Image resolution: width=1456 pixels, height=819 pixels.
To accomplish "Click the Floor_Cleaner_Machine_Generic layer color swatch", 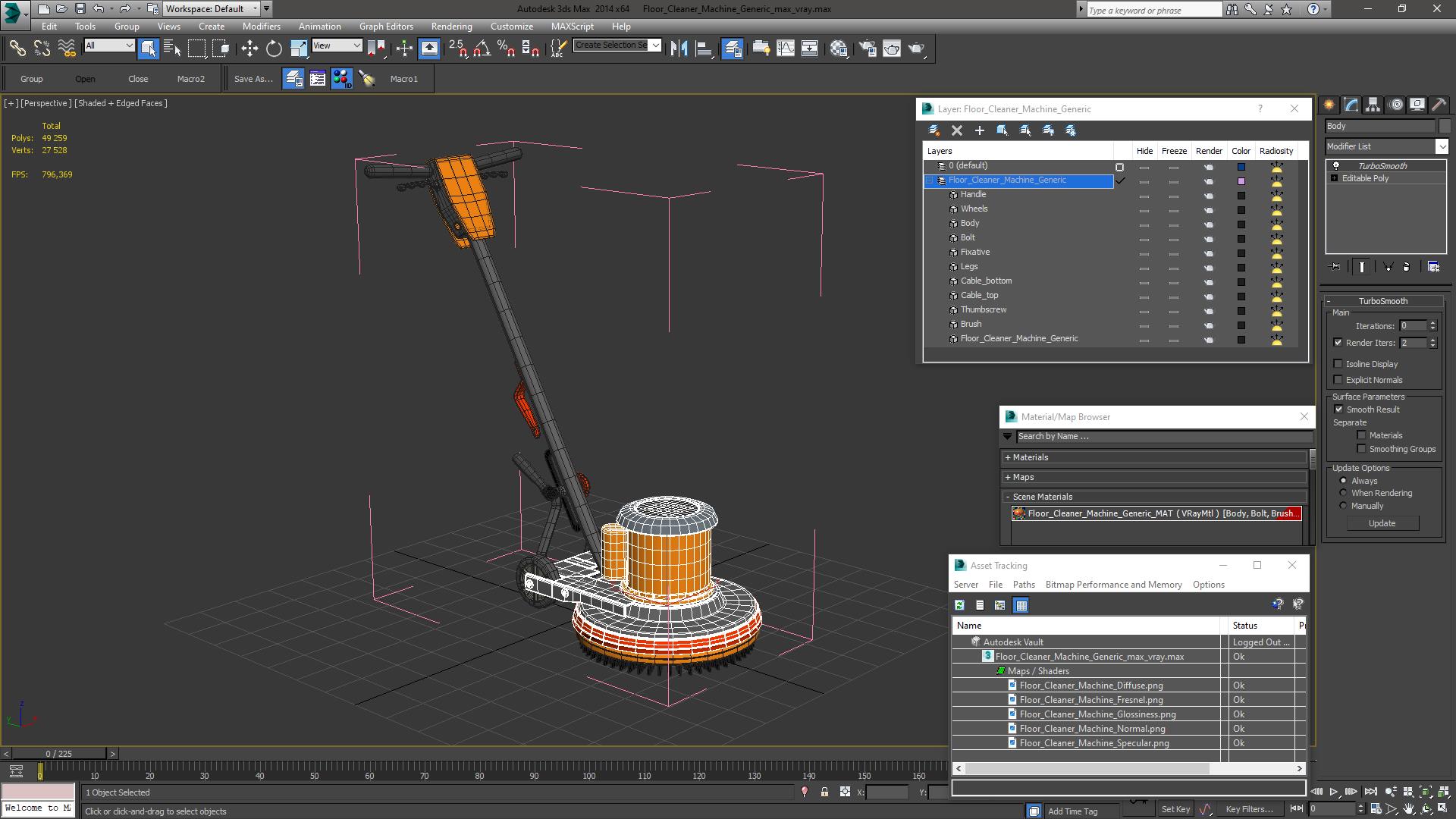I will click(x=1241, y=180).
